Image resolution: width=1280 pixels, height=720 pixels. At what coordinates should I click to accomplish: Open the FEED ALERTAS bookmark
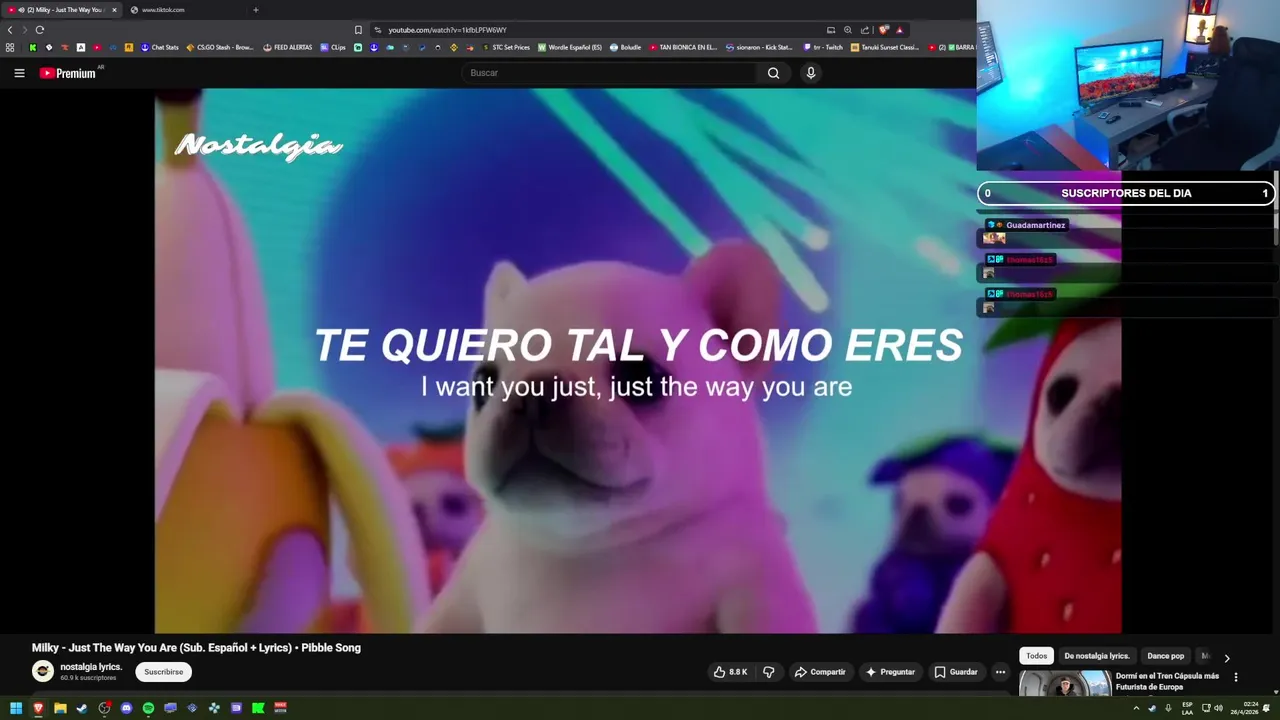[288, 47]
